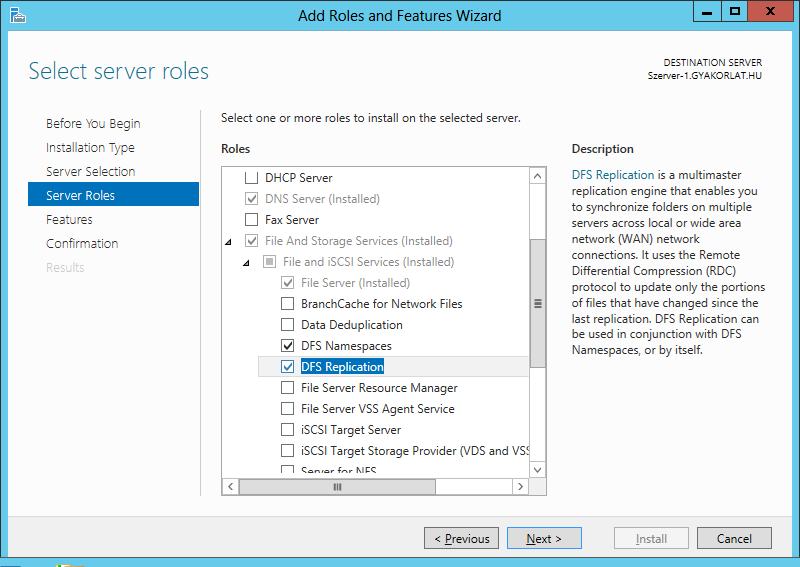This screenshot has height=567, width=800.
Task: Click the horizontal scrollbar thumb in roles list
Action: pos(337,487)
